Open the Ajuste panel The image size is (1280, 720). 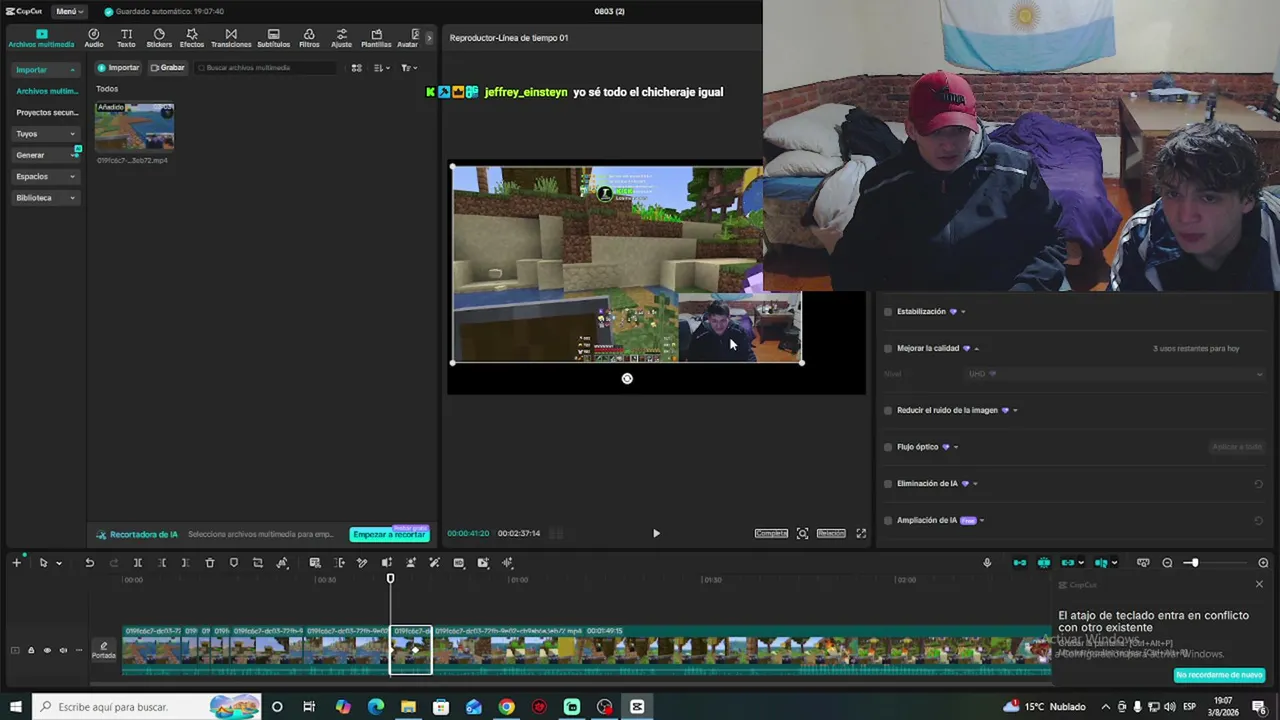(x=342, y=38)
